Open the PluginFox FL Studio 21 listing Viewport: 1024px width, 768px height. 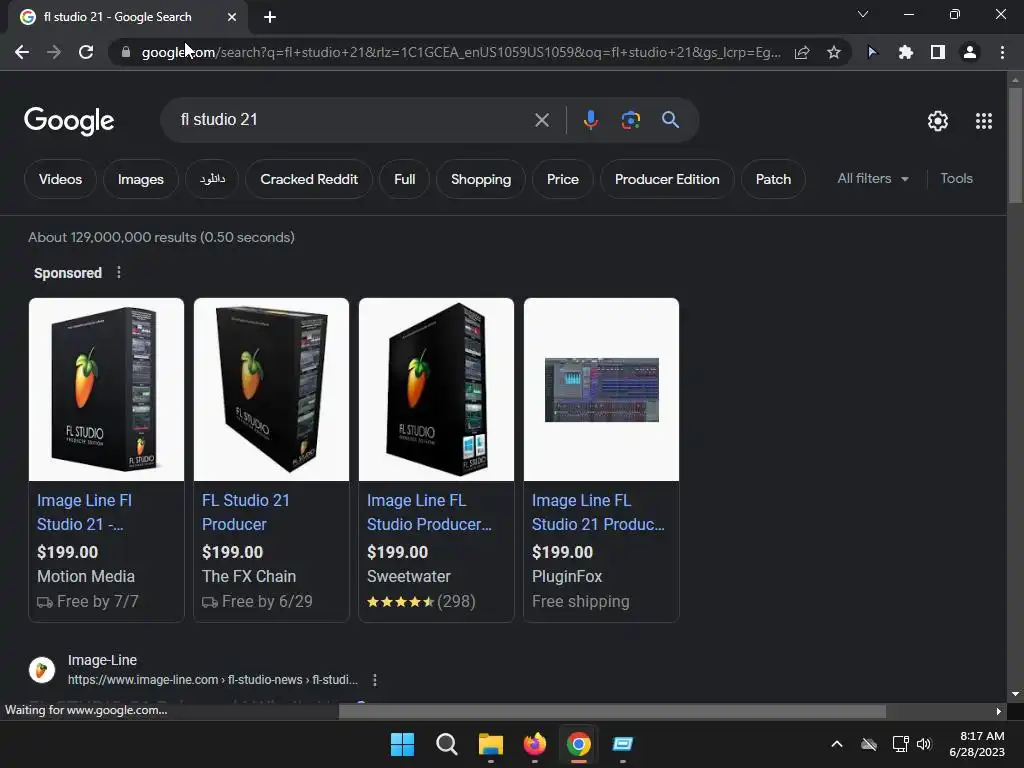[x=598, y=513]
